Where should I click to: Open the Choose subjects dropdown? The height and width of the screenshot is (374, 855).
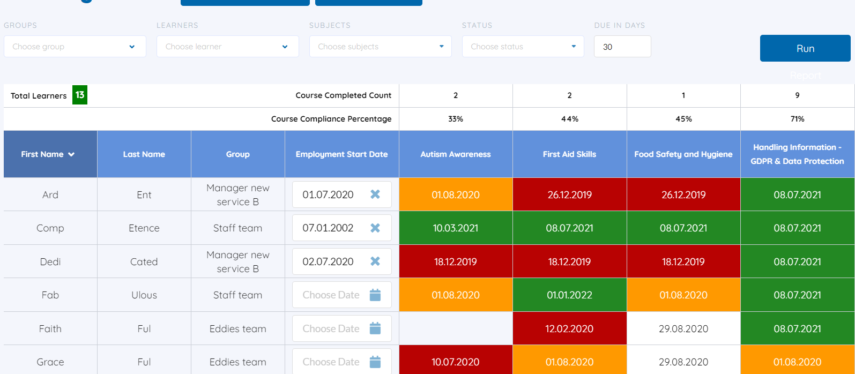coord(381,47)
